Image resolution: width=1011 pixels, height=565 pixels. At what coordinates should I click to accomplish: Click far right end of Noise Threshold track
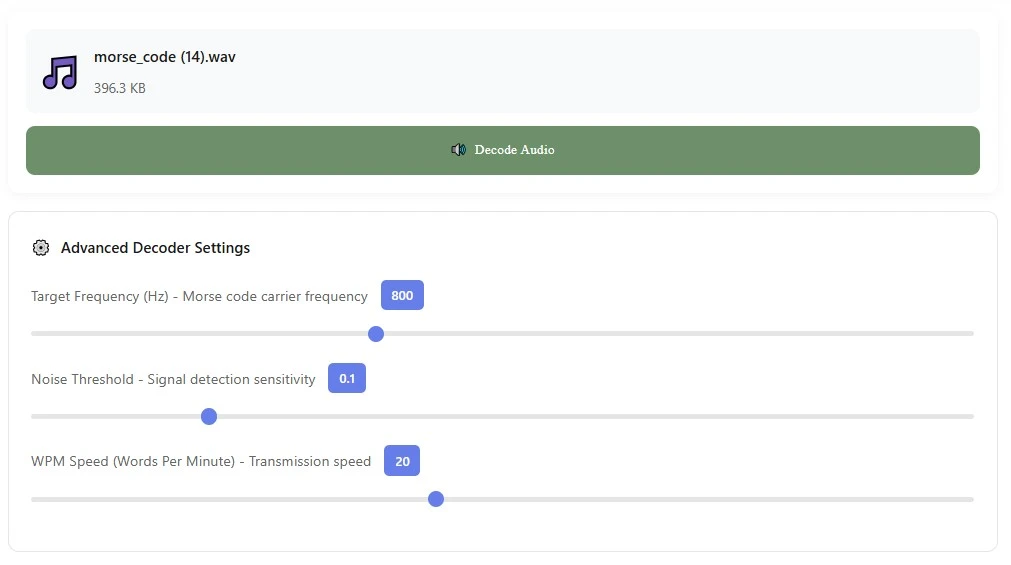pos(968,416)
